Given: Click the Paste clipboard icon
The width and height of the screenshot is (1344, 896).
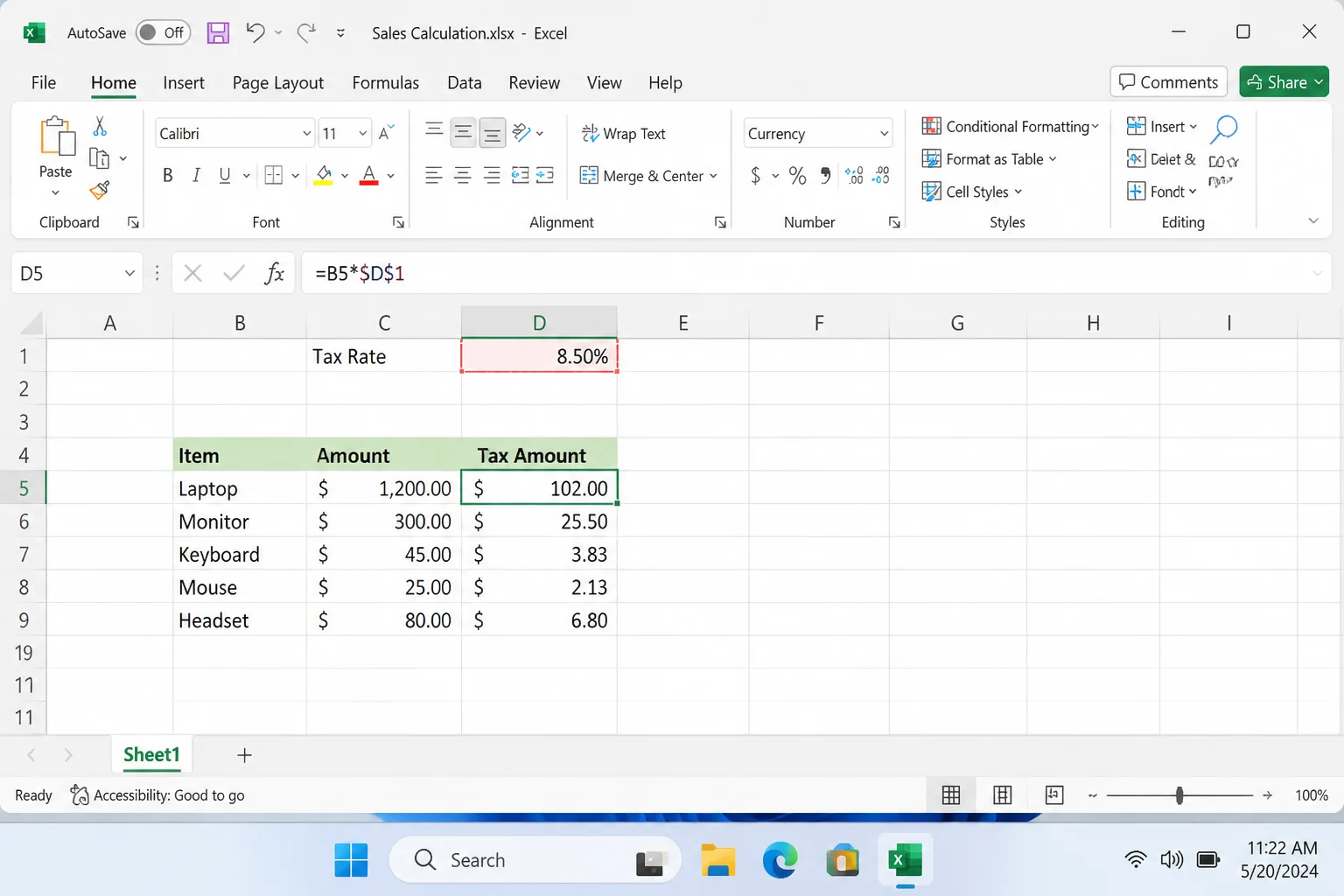Looking at the screenshot, I should point(56,136).
